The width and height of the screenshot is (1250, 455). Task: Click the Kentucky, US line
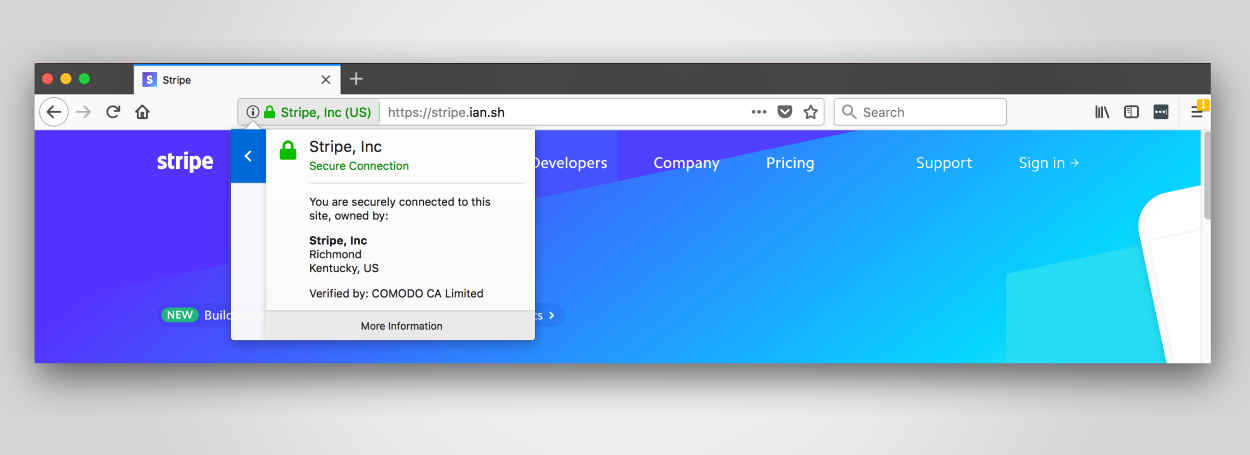point(344,269)
